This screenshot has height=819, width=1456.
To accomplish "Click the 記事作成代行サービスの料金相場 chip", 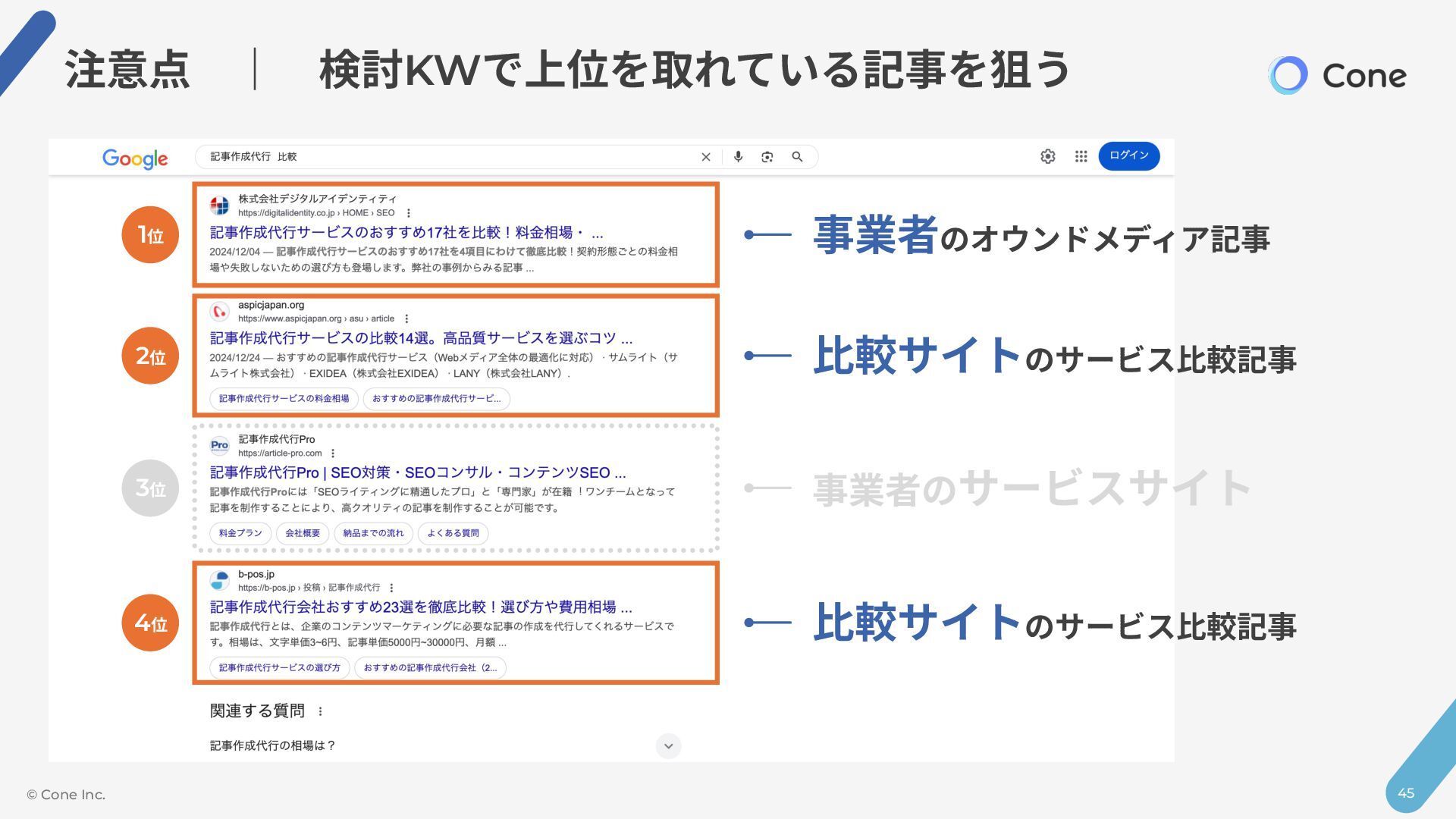I will click(x=284, y=399).
